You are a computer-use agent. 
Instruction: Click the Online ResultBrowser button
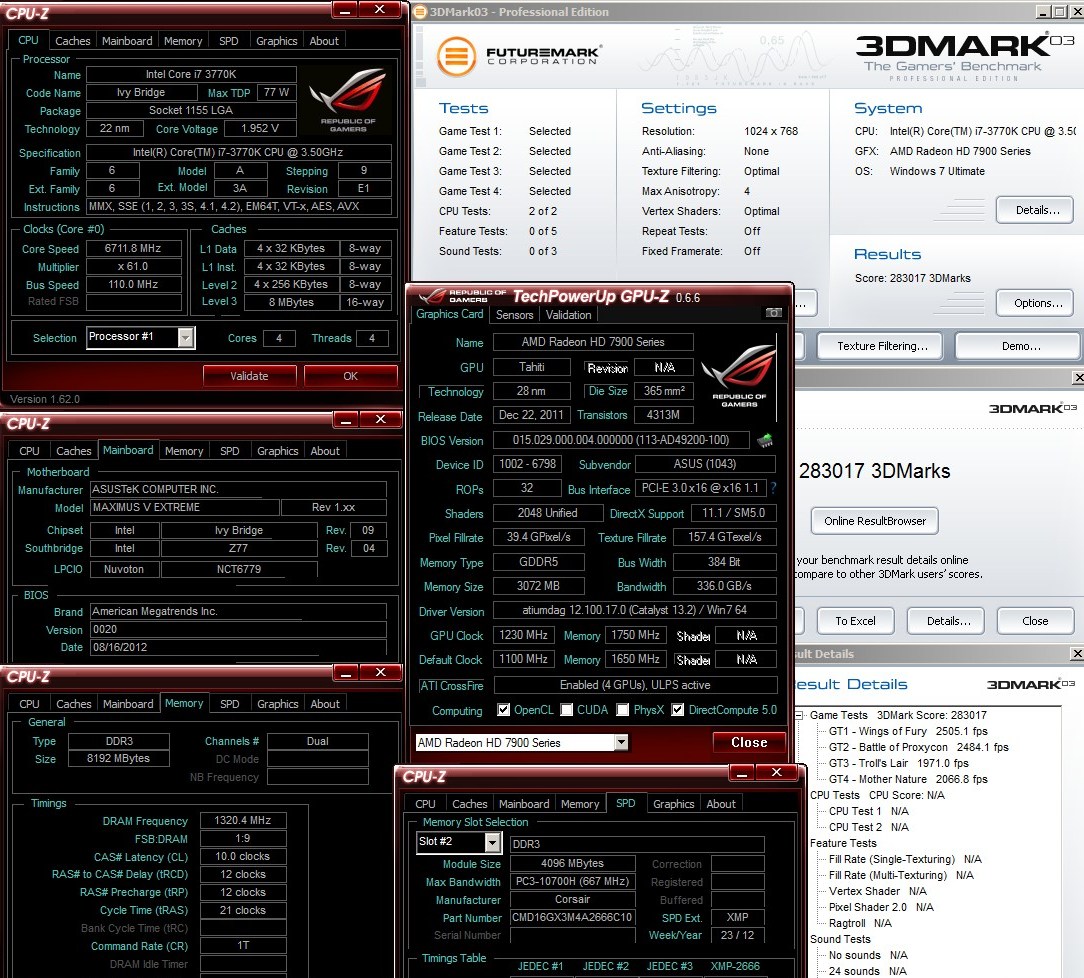pyautogui.click(x=875, y=521)
